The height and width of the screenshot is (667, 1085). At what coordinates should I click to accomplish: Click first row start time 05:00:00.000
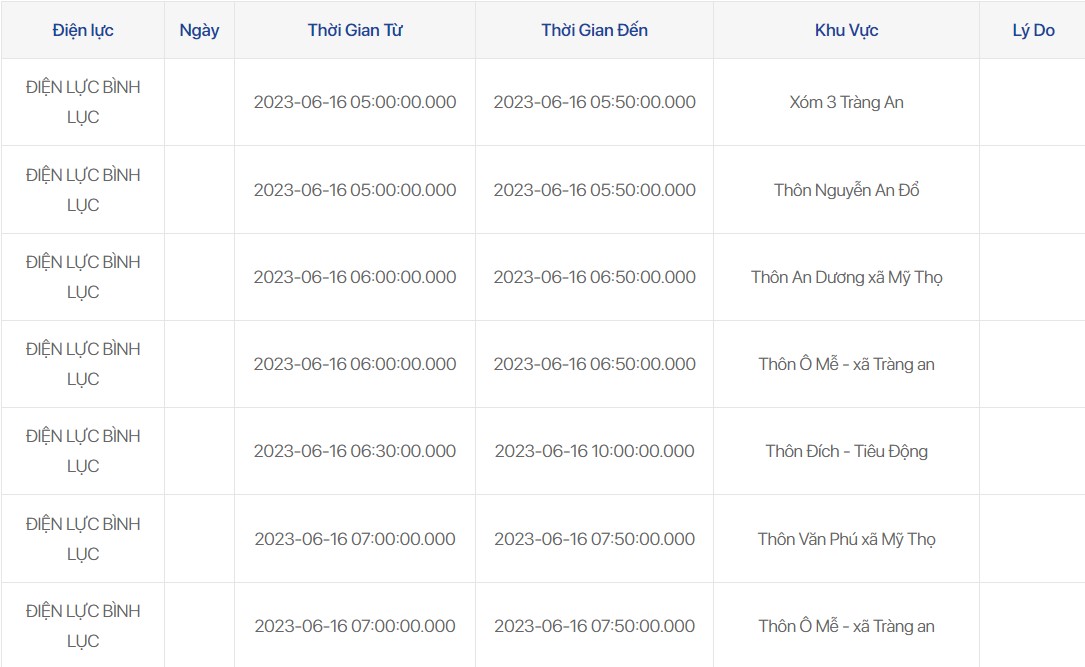(355, 102)
